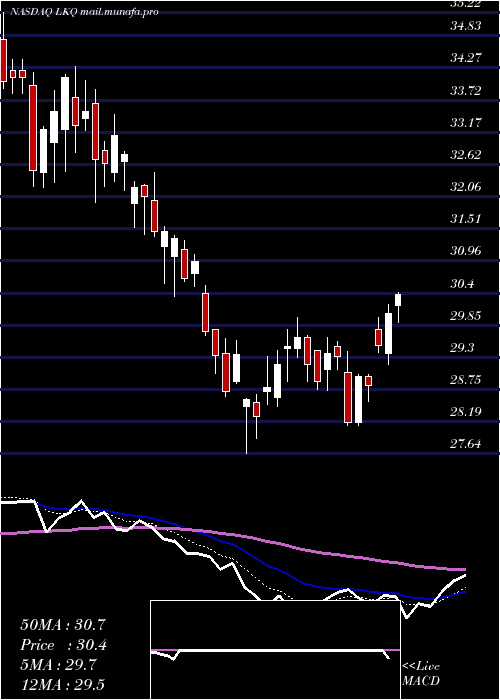
Task: Click the 30.96 price axis label
Action: tap(466, 251)
